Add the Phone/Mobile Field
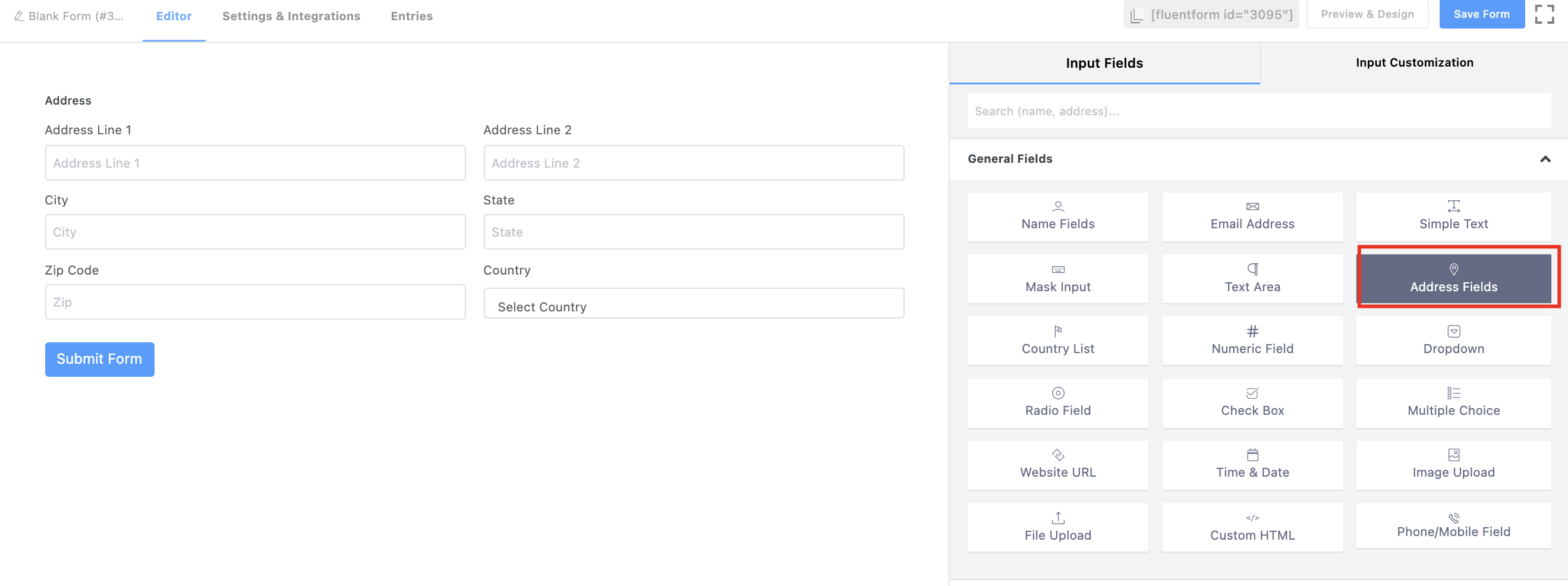 pos(1453,525)
